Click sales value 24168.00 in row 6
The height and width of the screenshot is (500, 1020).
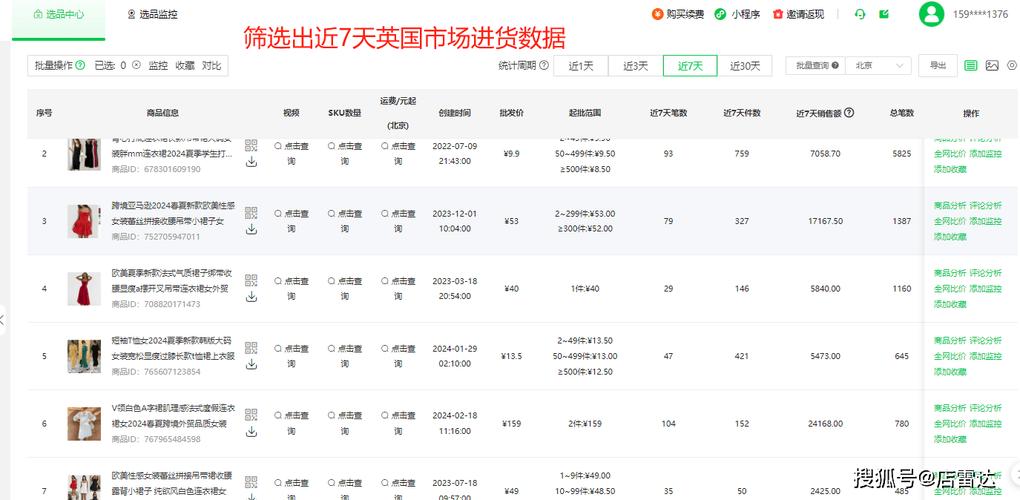pos(824,424)
